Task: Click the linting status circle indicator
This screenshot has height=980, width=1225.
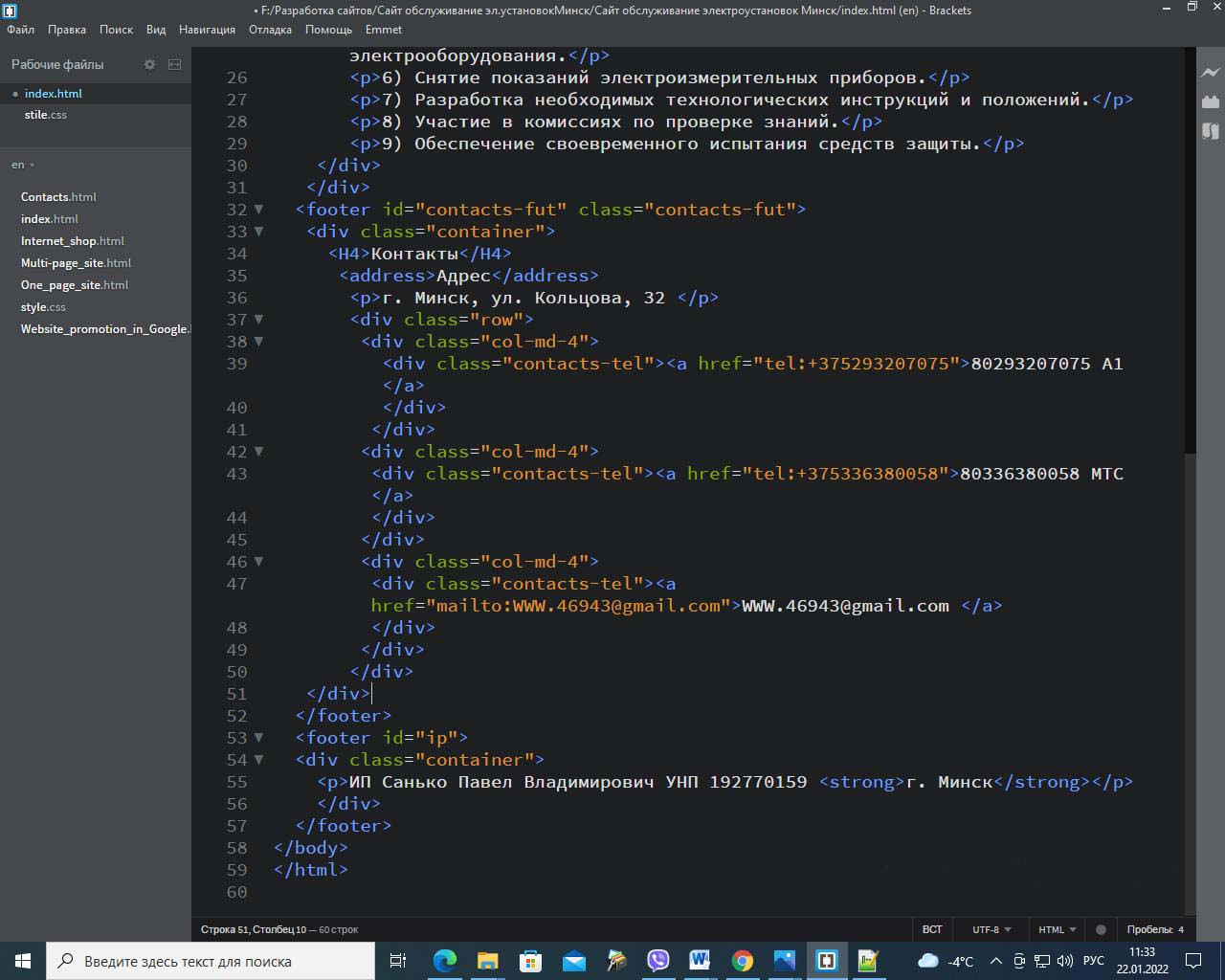Action: [1101, 929]
